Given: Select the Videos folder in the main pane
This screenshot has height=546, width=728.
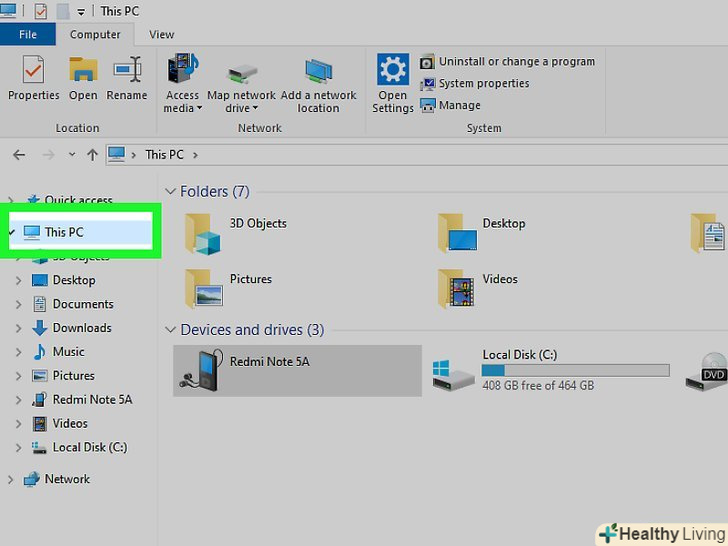Looking at the screenshot, I should [478, 288].
